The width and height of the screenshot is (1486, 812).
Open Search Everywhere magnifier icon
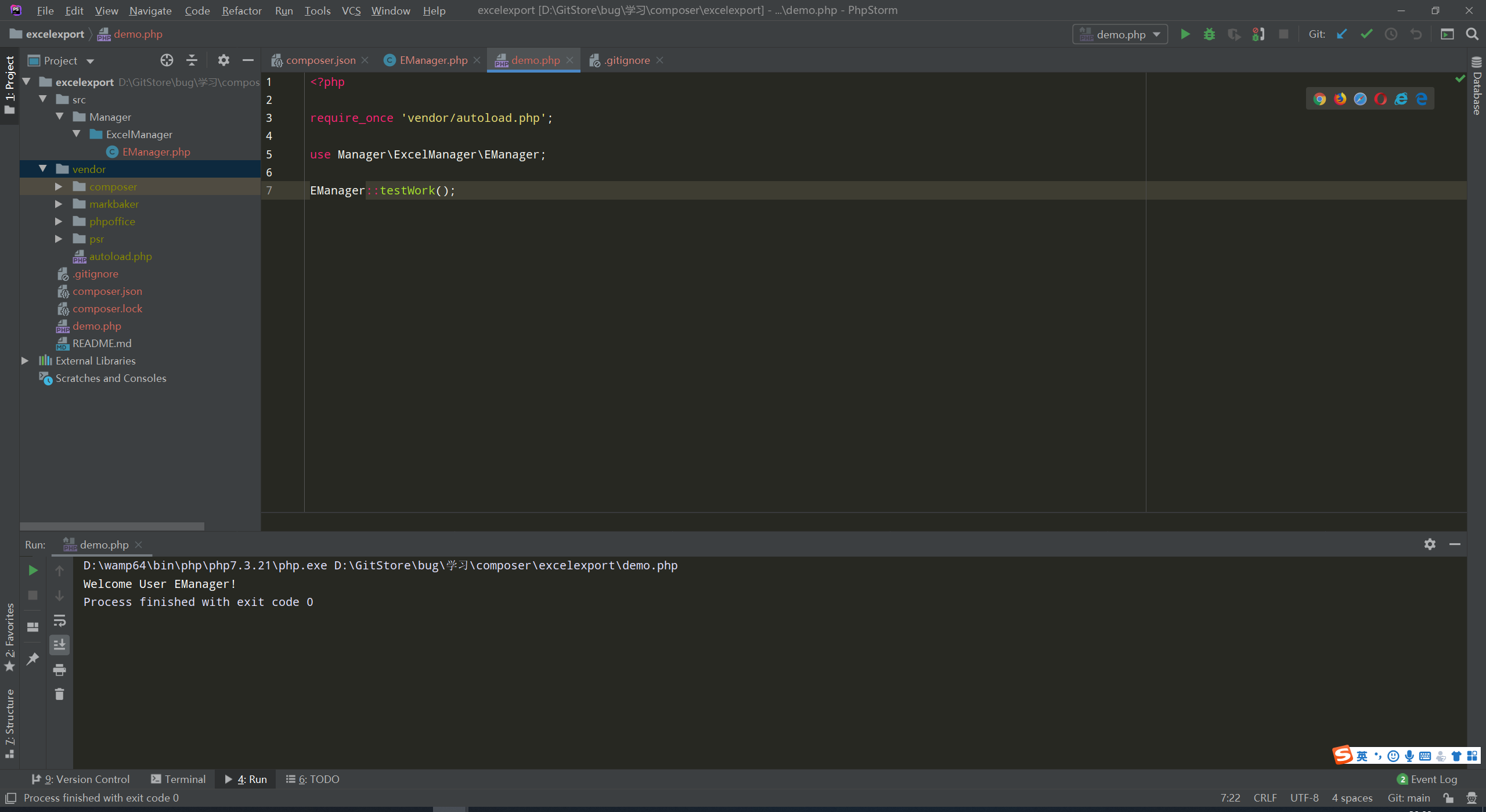point(1472,34)
